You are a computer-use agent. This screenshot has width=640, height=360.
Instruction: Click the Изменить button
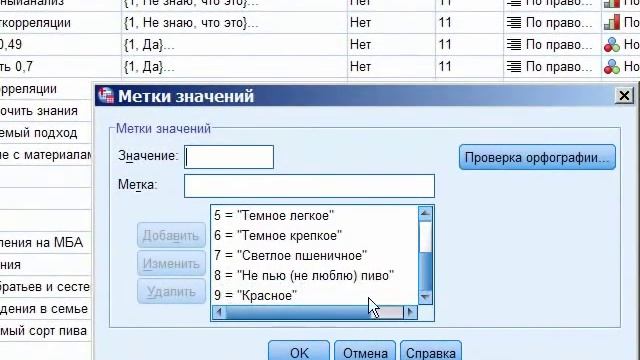pos(171,264)
